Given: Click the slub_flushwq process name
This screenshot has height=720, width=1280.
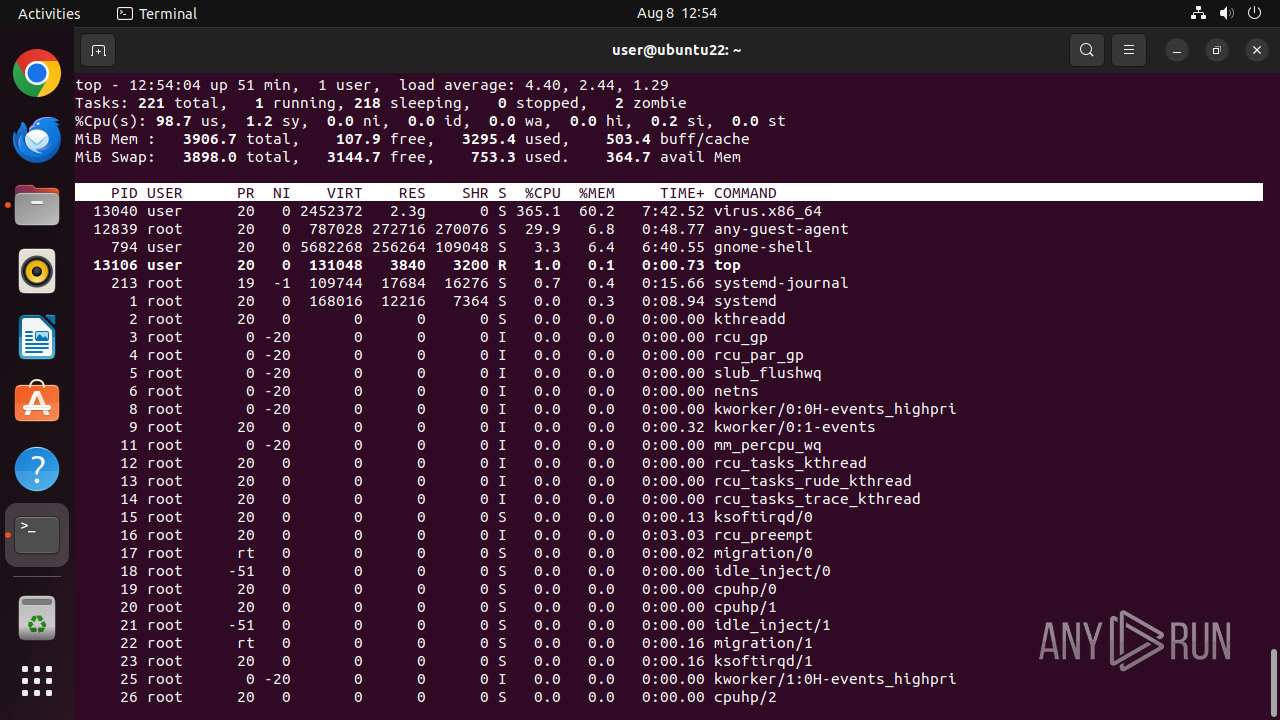Looking at the screenshot, I should coord(768,373).
